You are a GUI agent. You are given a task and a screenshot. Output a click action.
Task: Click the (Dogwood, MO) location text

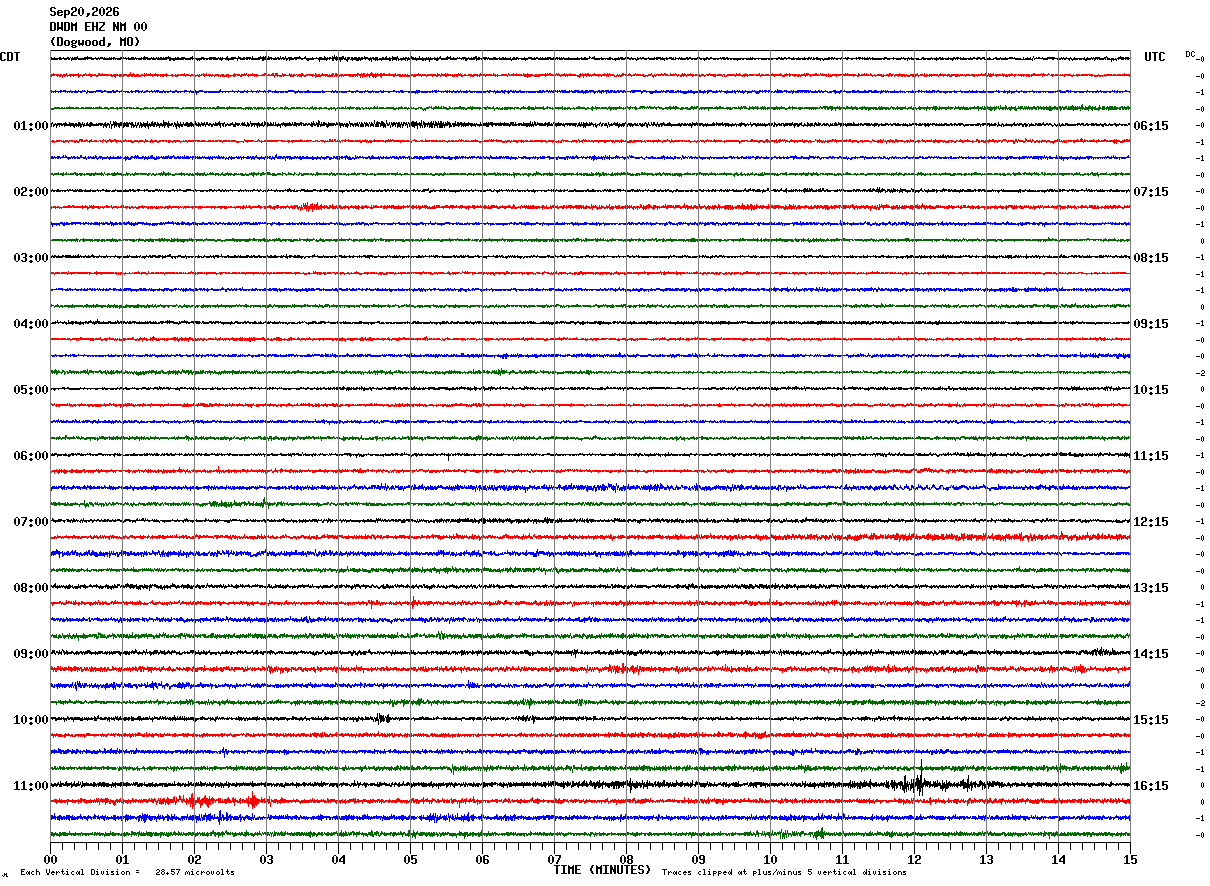(x=95, y=42)
